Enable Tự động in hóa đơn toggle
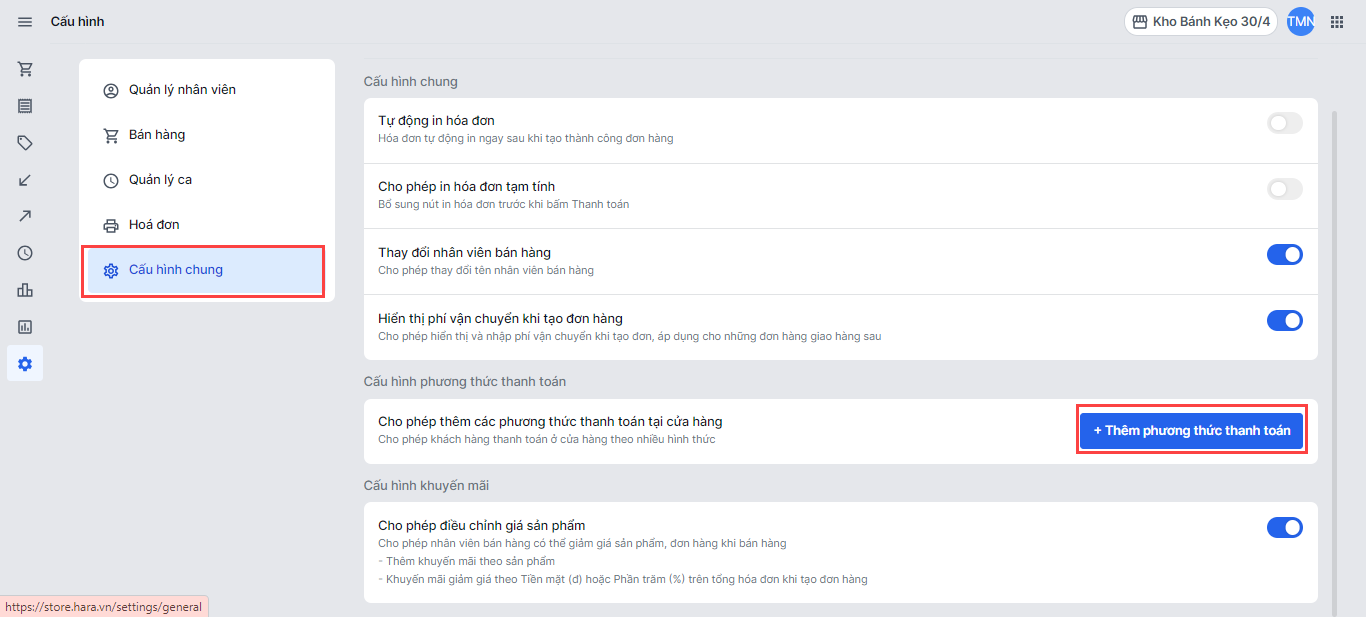The height and width of the screenshot is (617, 1366). [x=1284, y=123]
